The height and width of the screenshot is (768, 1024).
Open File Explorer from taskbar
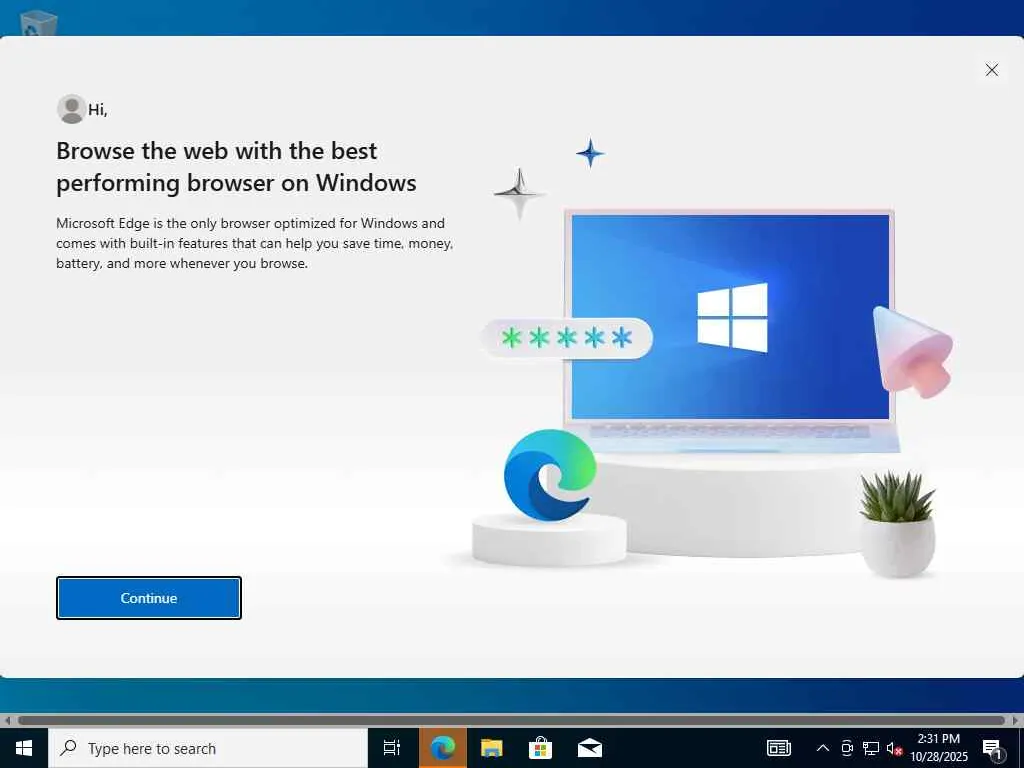pos(491,748)
